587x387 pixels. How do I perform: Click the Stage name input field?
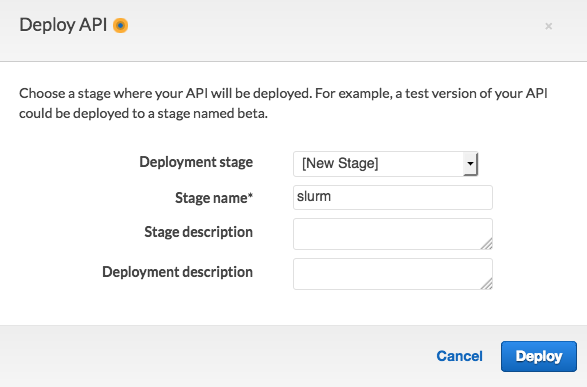pyautogui.click(x=393, y=197)
